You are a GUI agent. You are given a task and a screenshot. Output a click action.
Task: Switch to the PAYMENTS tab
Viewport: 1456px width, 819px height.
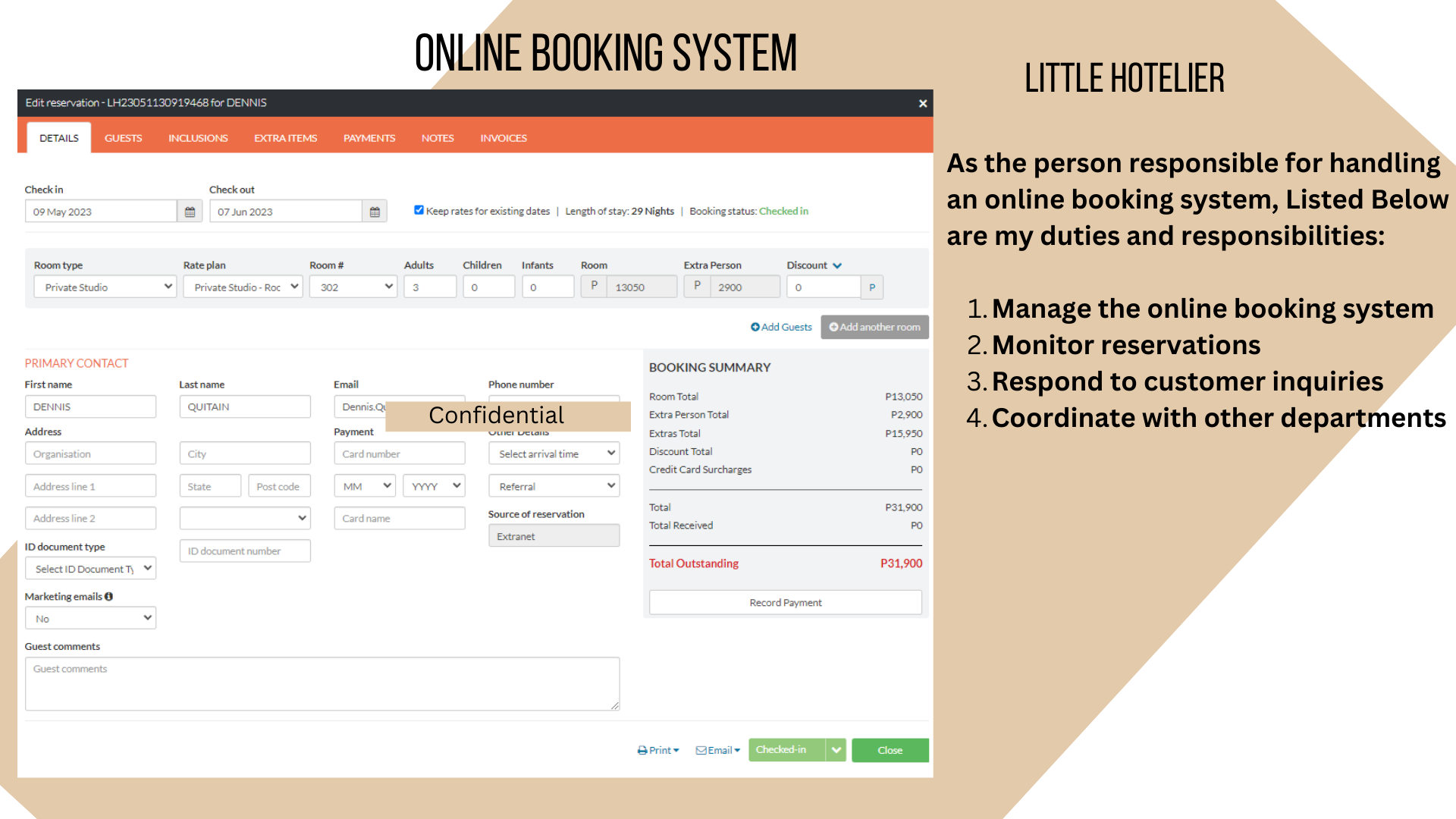click(x=369, y=138)
